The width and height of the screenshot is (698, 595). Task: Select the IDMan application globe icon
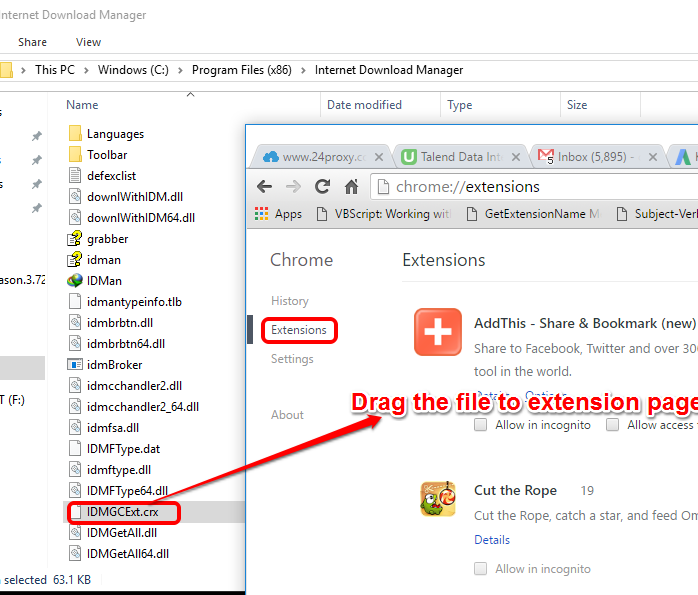(x=75, y=280)
